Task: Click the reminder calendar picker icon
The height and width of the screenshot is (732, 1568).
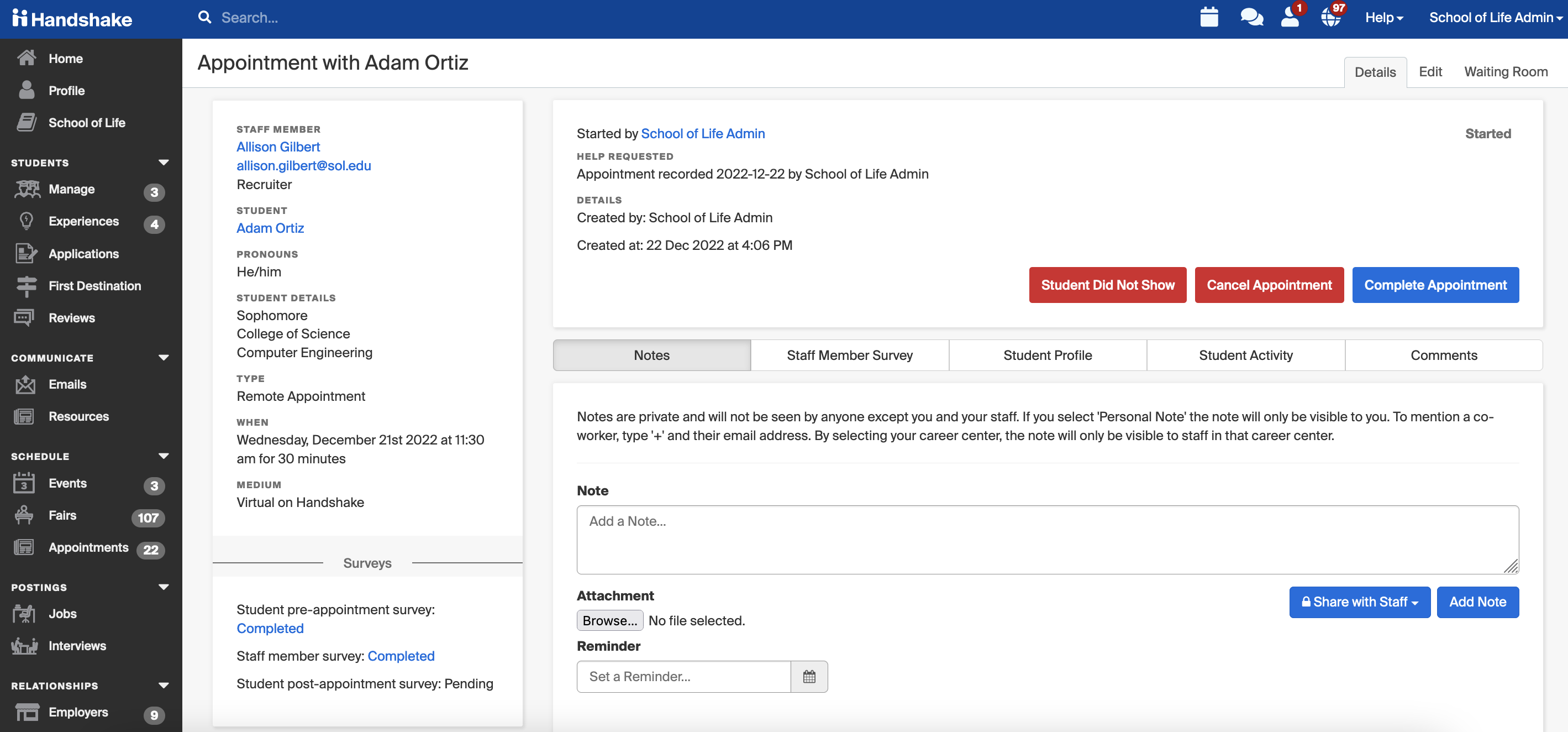Action: pyautogui.click(x=809, y=676)
